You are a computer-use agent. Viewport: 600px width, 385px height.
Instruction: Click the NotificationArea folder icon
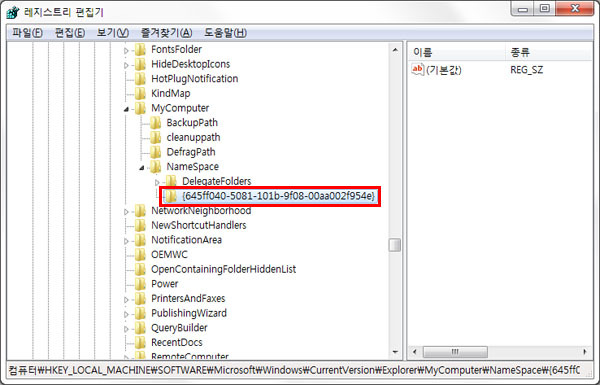click(140, 240)
